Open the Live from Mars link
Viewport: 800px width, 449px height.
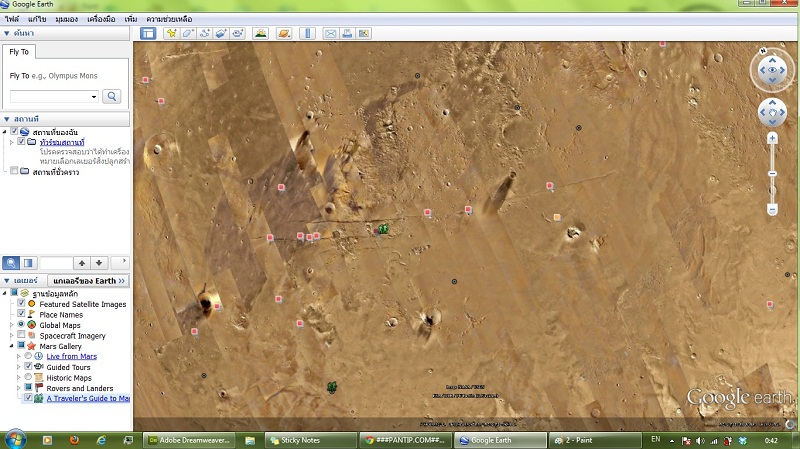coord(71,357)
